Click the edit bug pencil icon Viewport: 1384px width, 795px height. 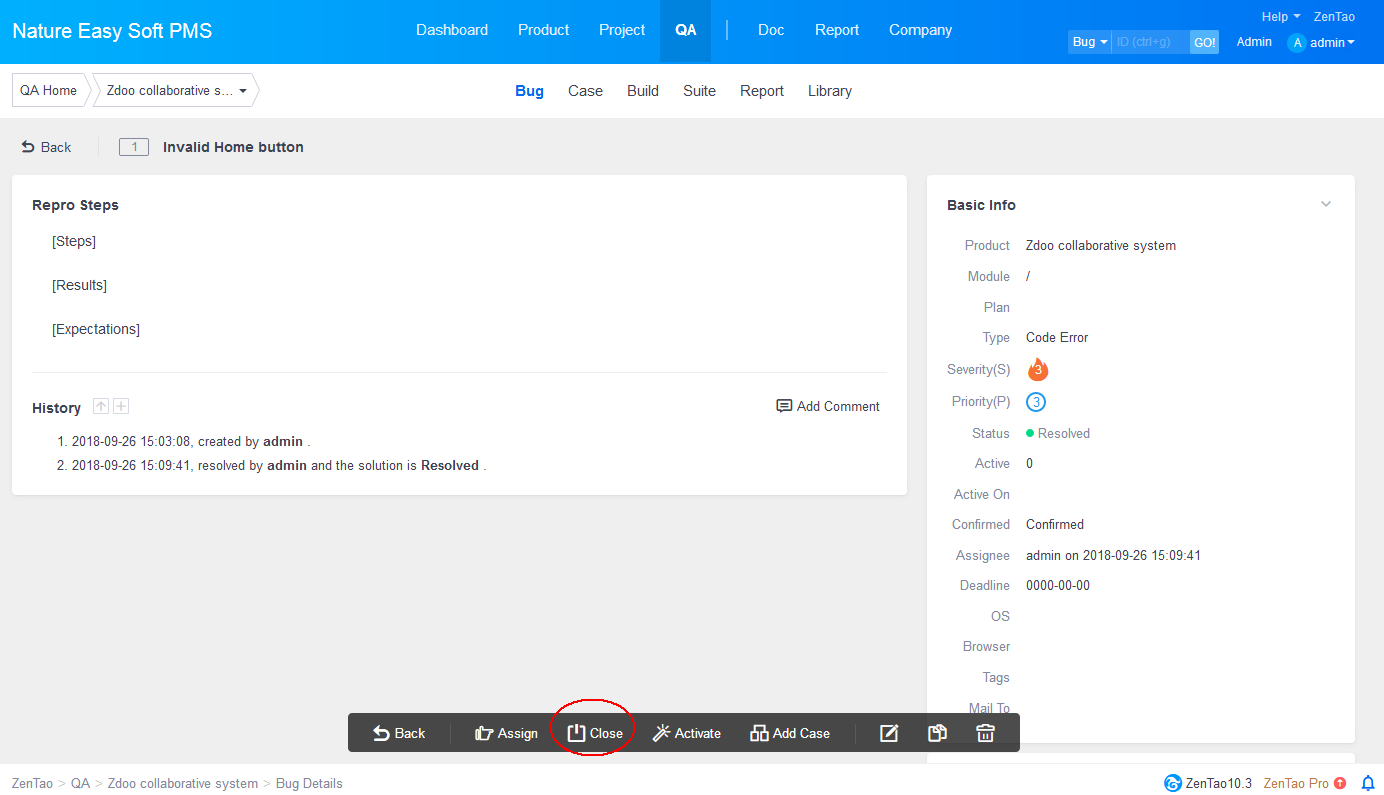888,733
